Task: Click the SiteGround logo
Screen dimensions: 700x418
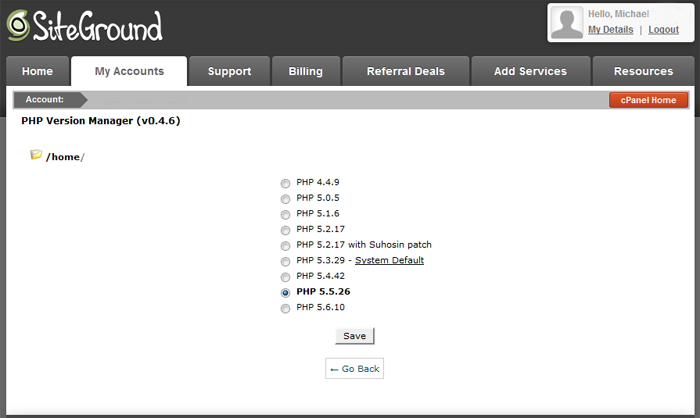Action: tap(85, 26)
